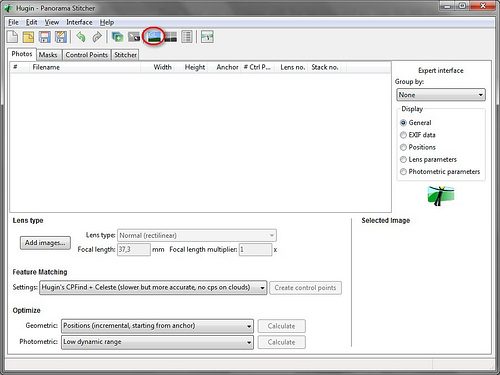Redo with the grey arrow icon
This screenshot has width=500, height=375.
click(97, 37)
